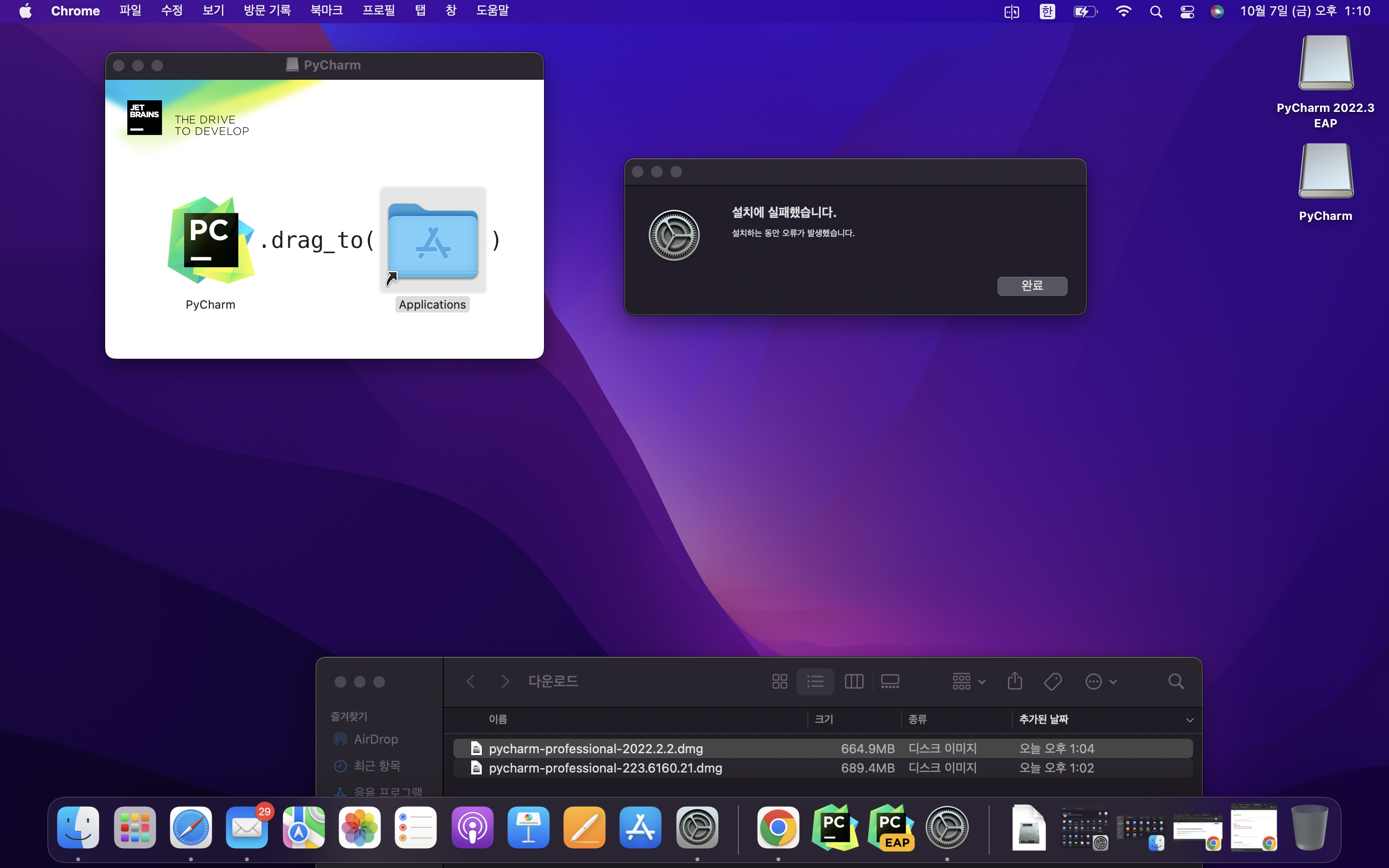Click the battery status icon
The image size is (1389, 868).
pyautogui.click(x=1085, y=12)
